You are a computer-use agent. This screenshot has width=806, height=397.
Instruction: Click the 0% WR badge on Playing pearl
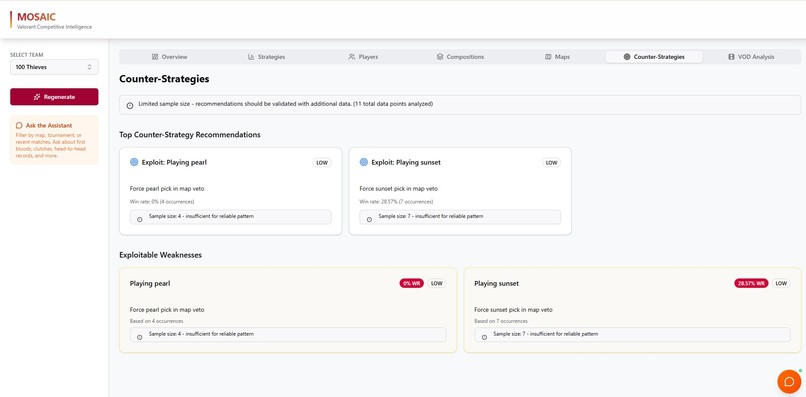[412, 283]
